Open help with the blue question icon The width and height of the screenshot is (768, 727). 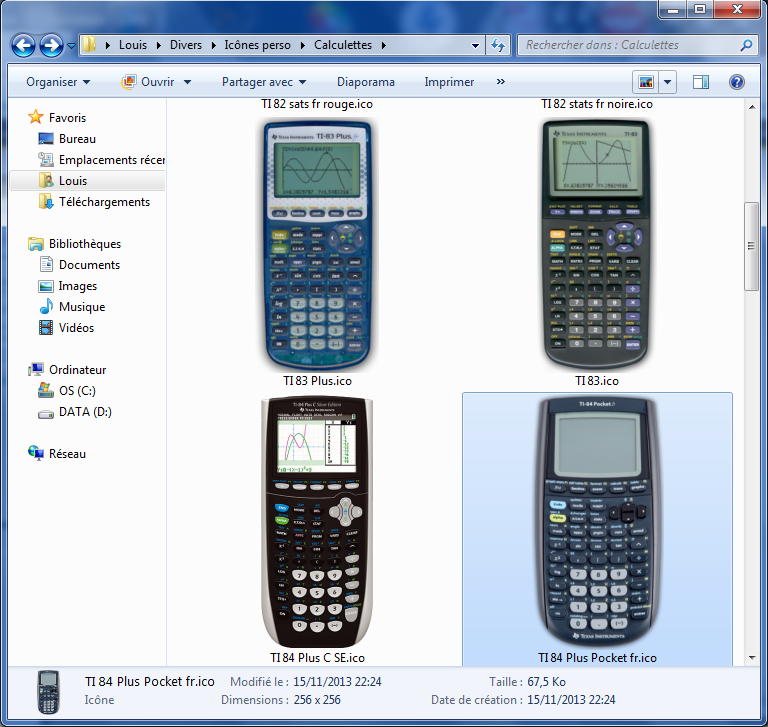(x=737, y=82)
